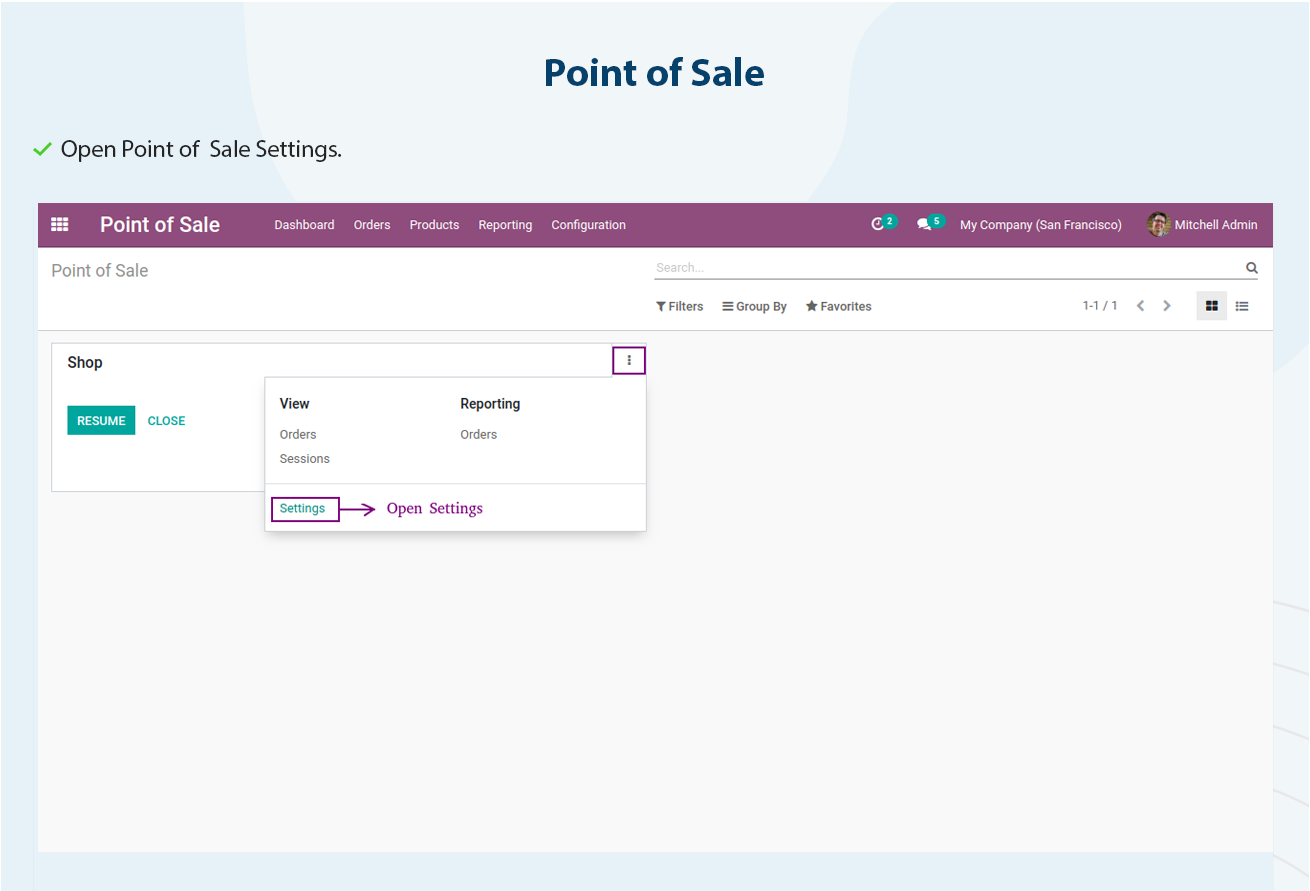1310x891 pixels.
Task: Open the messages chat bubble icon
Action: coord(924,225)
